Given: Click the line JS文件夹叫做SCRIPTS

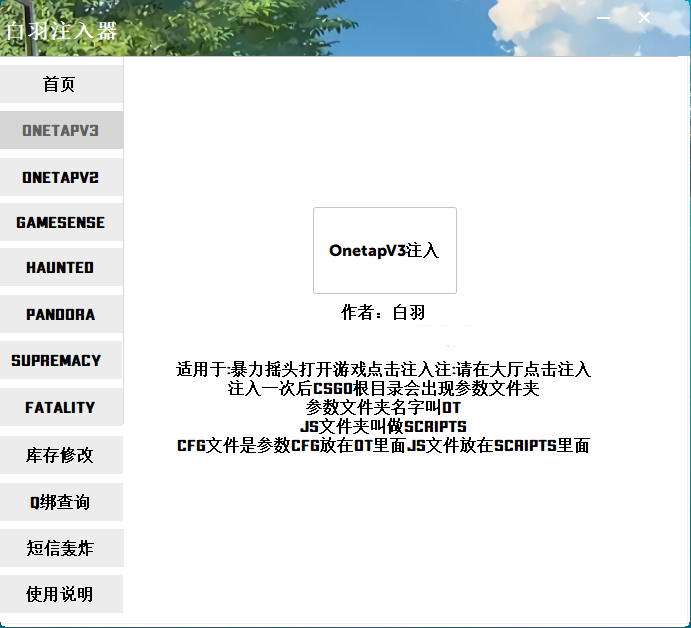Looking at the screenshot, I should [383, 427].
